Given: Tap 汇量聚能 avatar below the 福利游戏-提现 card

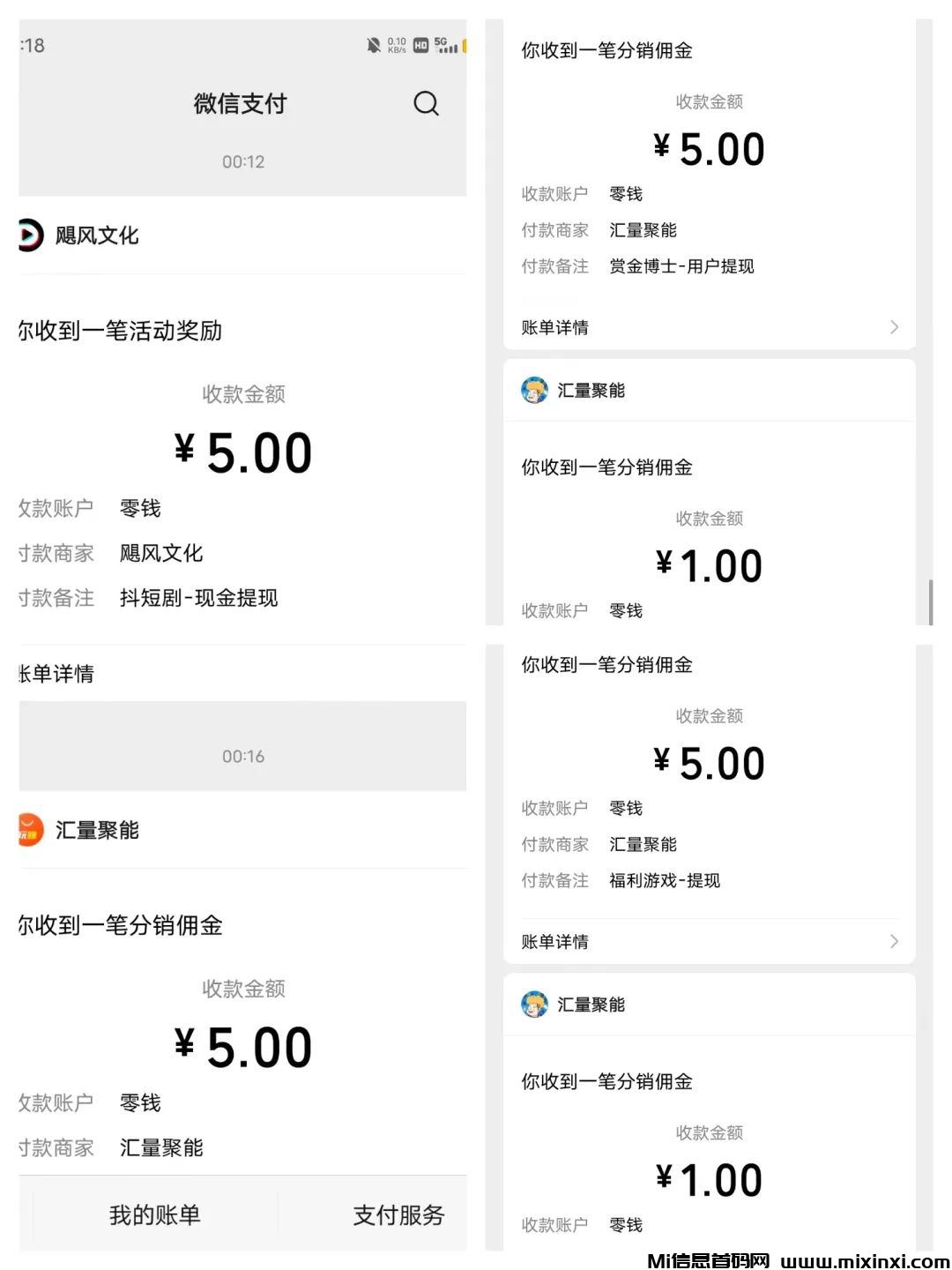Looking at the screenshot, I should [534, 1005].
